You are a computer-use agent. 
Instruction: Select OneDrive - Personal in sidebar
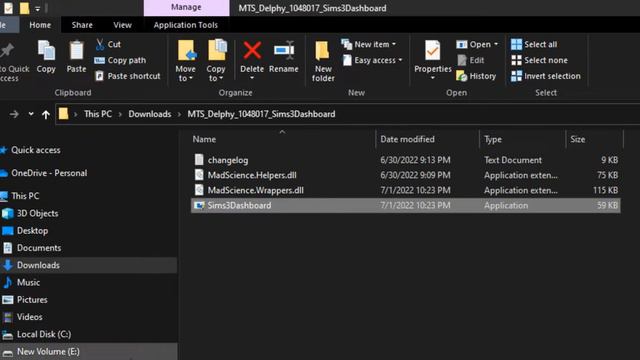(x=49, y=173)
